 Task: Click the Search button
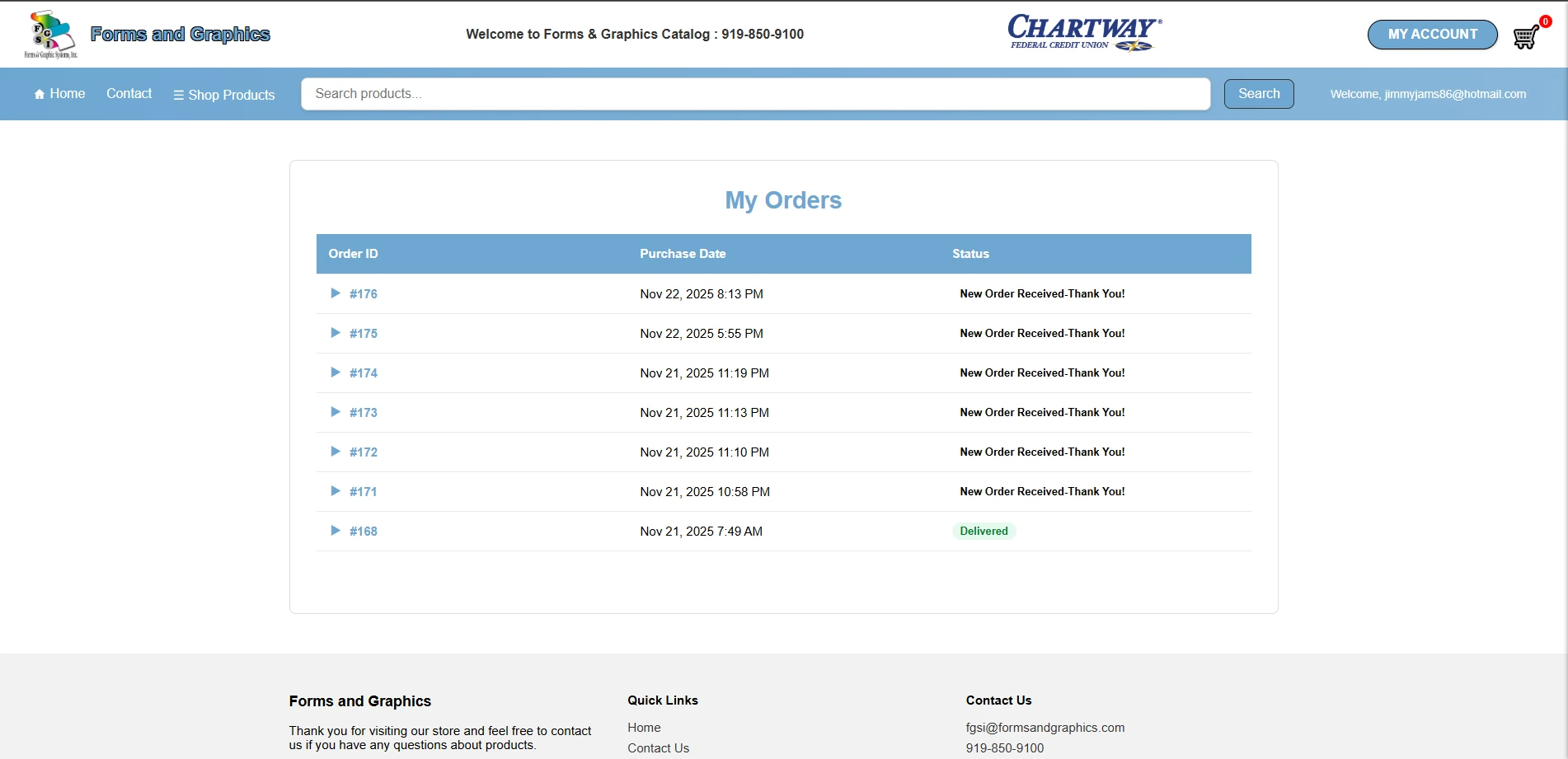point(1258,94)
